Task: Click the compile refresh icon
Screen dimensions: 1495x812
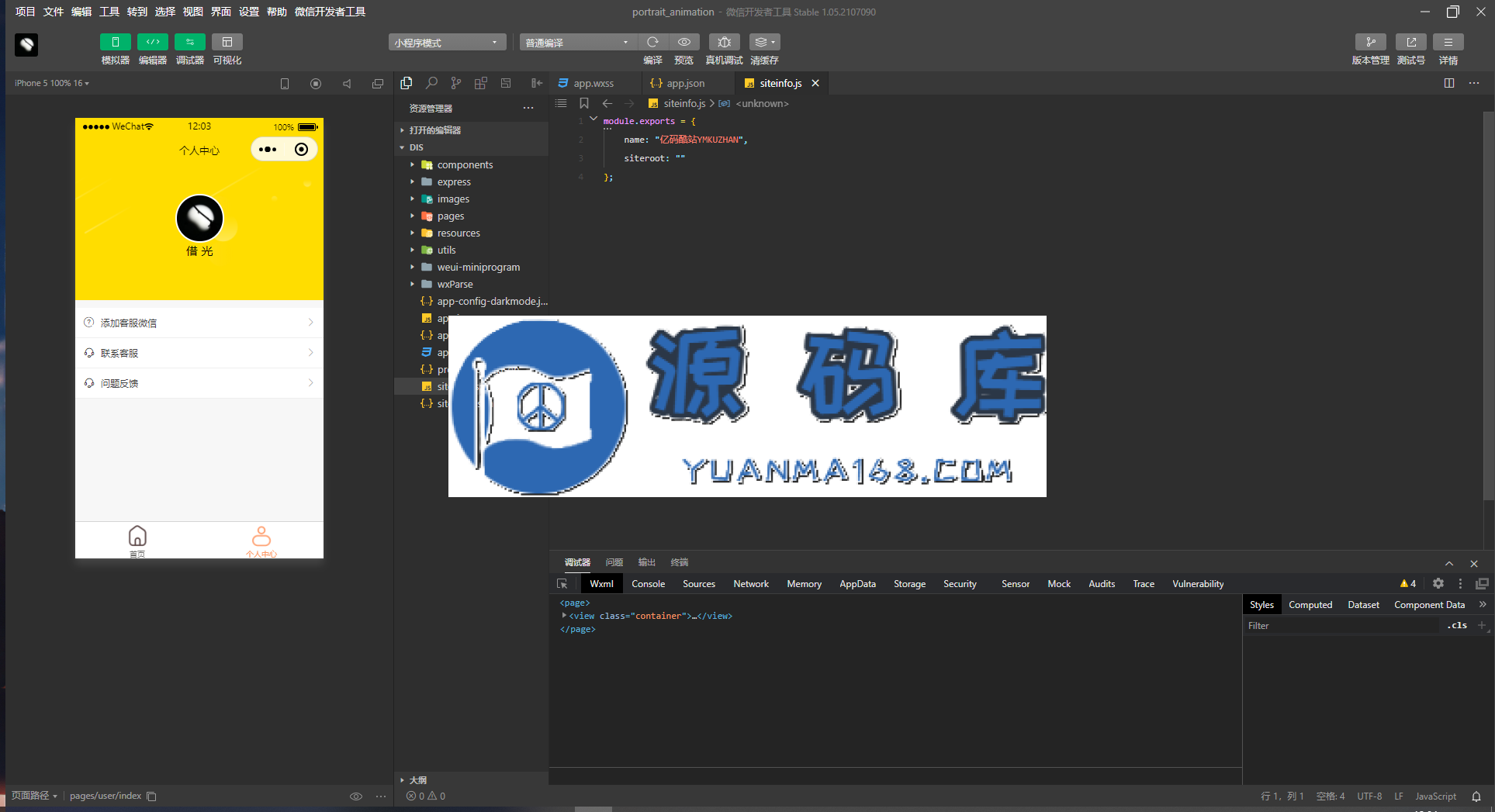Action: coord(652,42)
